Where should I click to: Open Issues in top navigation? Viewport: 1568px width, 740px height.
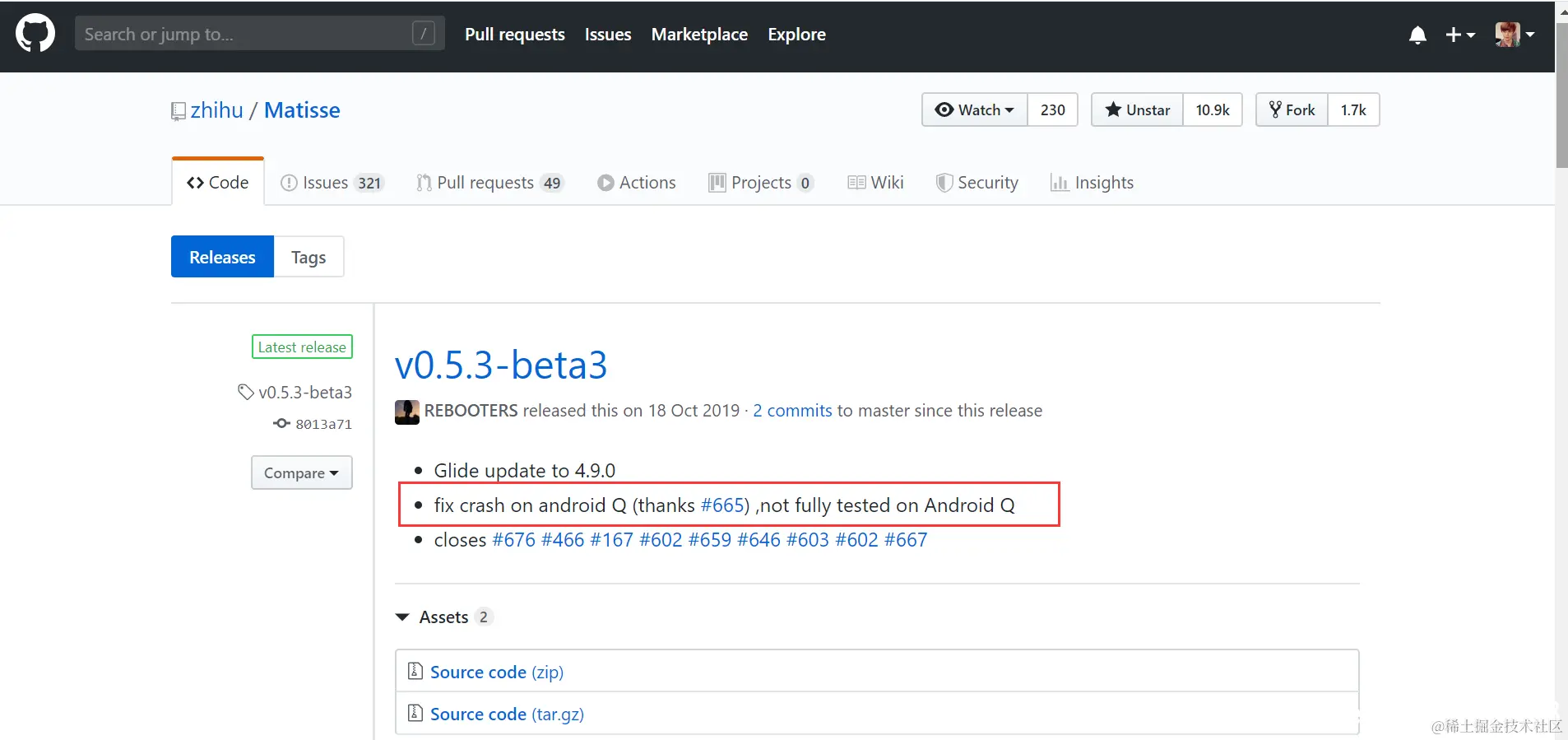click(x=608, y=35)
